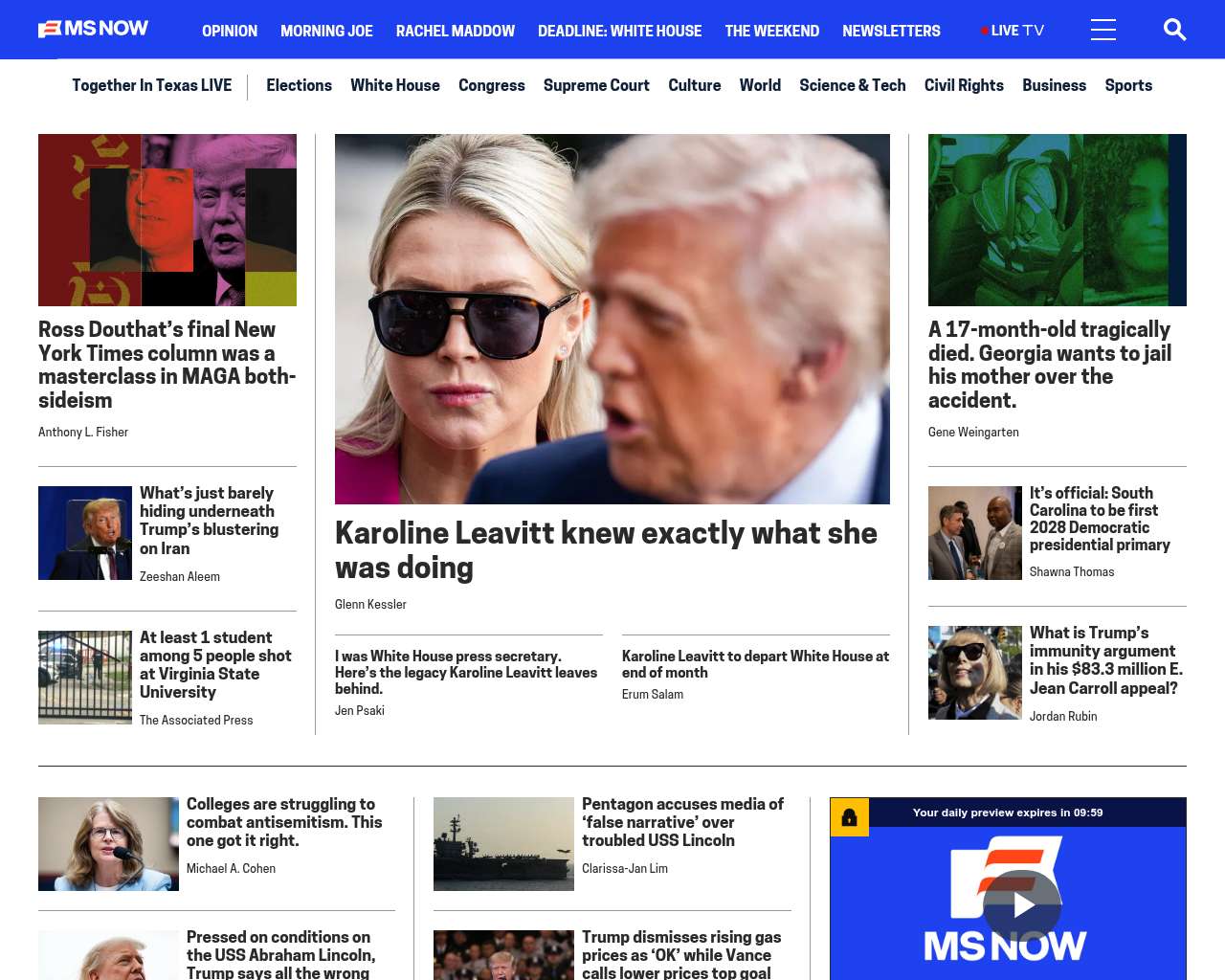Open USS Lincoln aircraft carrier thumbnail
This screenshot has height=980, width=1225.
503,844
